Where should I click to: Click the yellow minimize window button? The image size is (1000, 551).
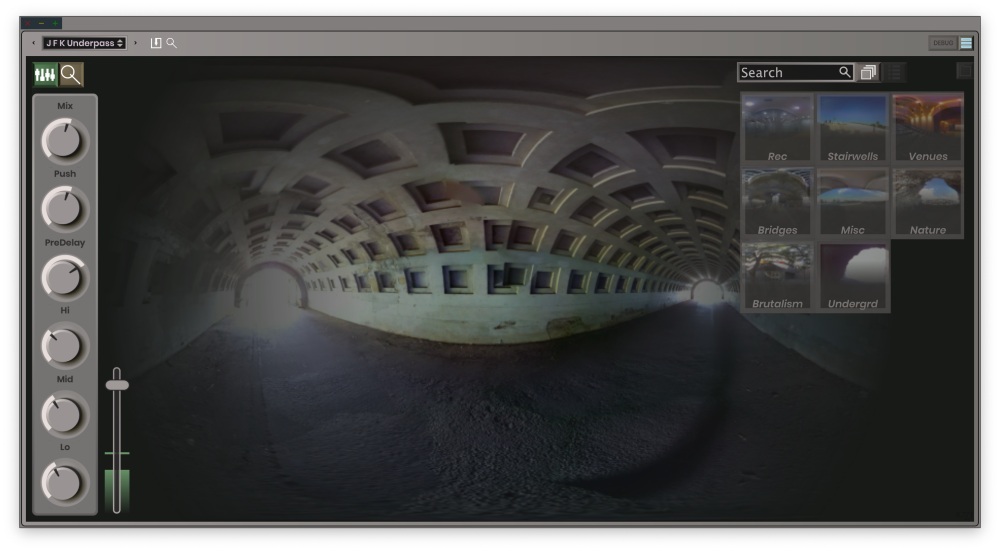[x=41, y=24]
